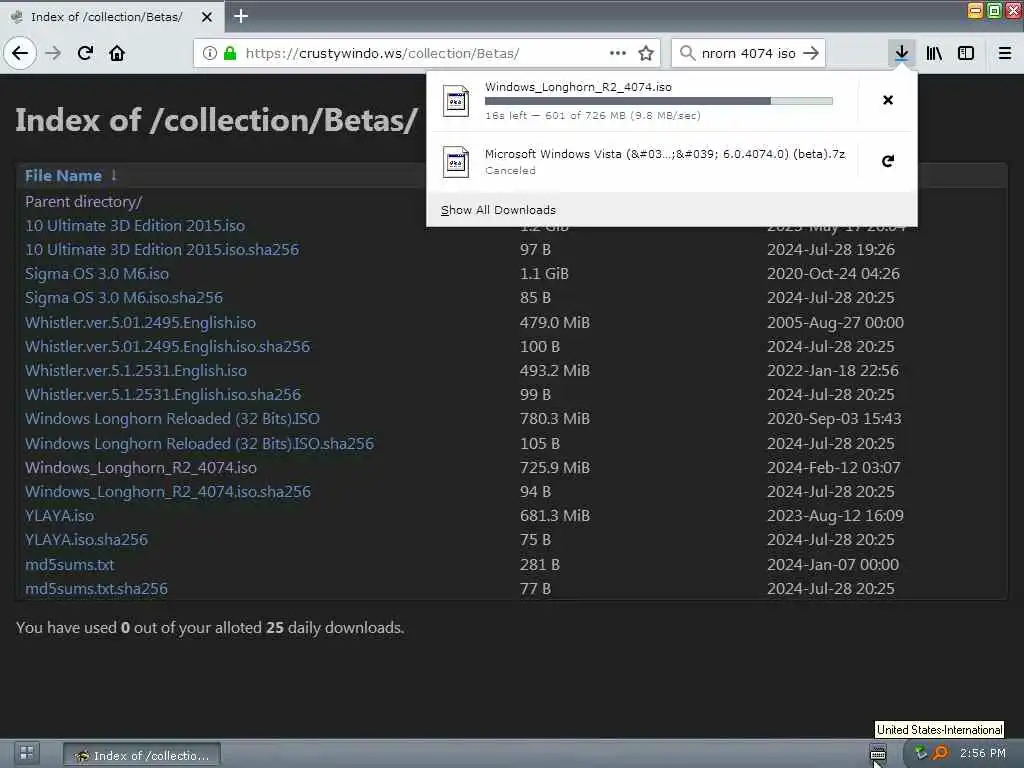Image resolution: width=1024 pixels, height=768 pixels.
Task: Open md5sums.txt
Action: point(69,564)
